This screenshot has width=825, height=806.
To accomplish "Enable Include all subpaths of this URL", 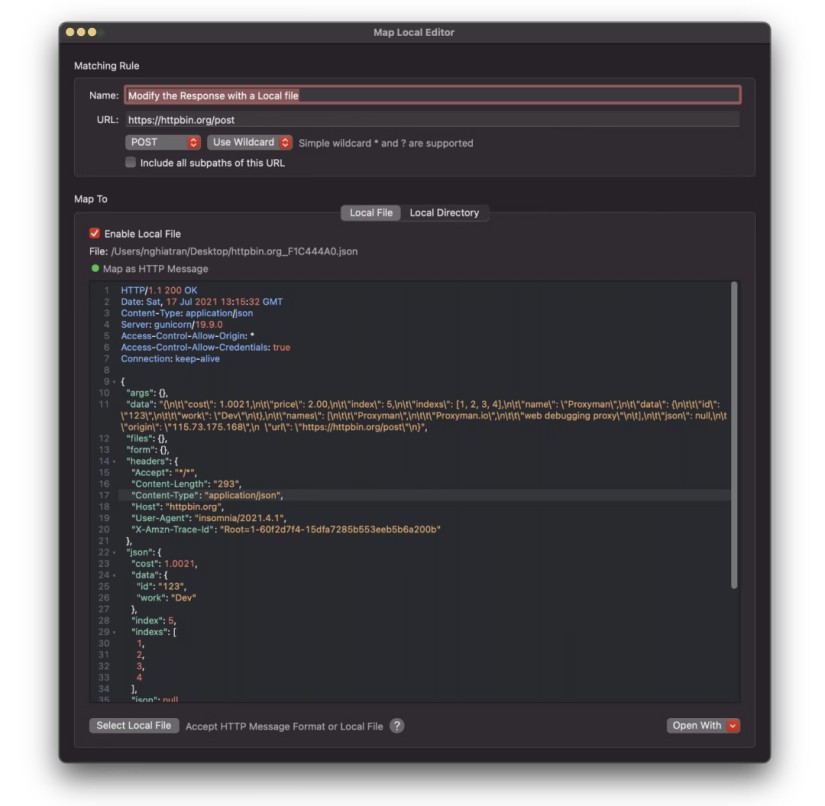I will pyautogui.click(x=130, y=162).
